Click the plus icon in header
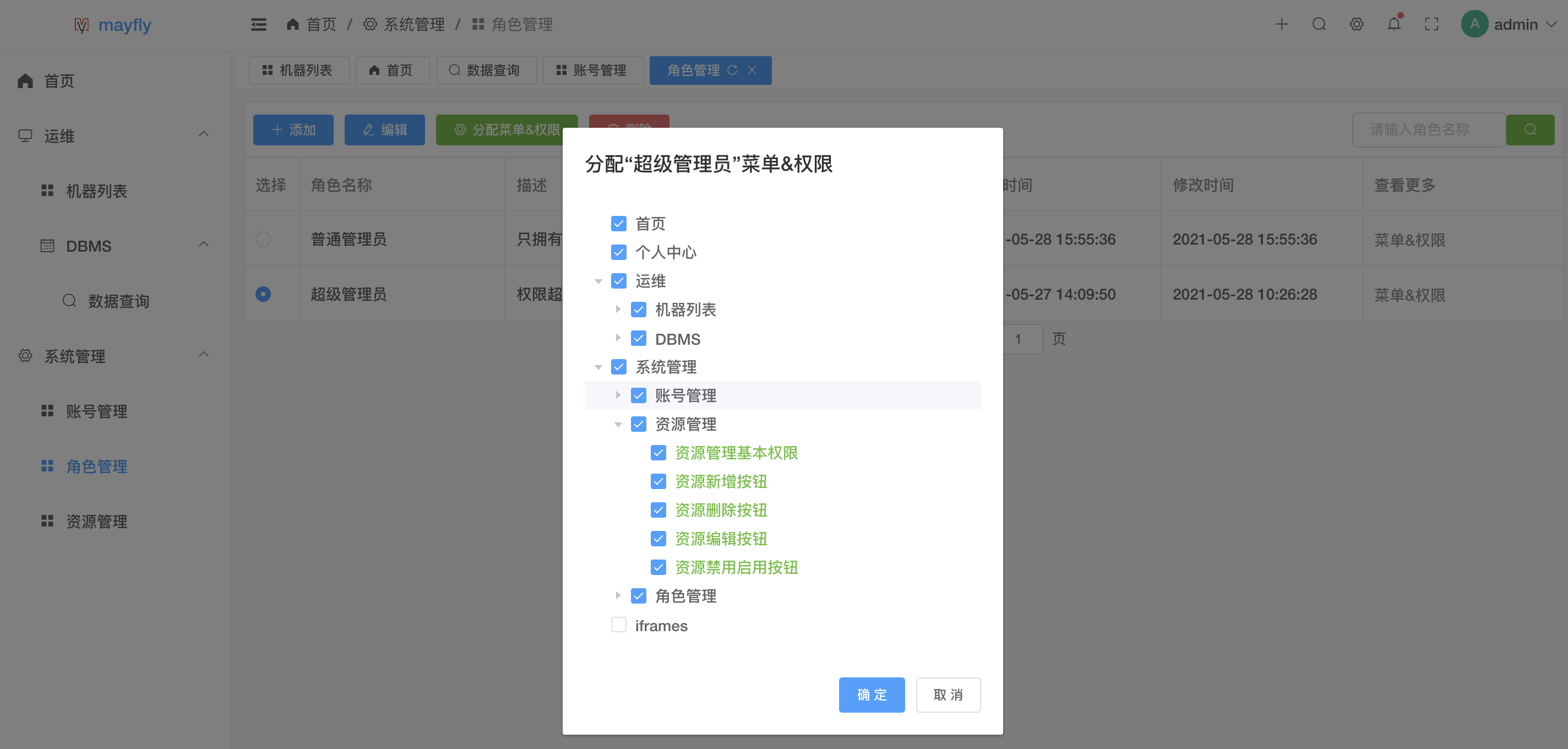The width and height of the screenshot is (1568, 749). pyautogui.click(x=1281, y=24)
